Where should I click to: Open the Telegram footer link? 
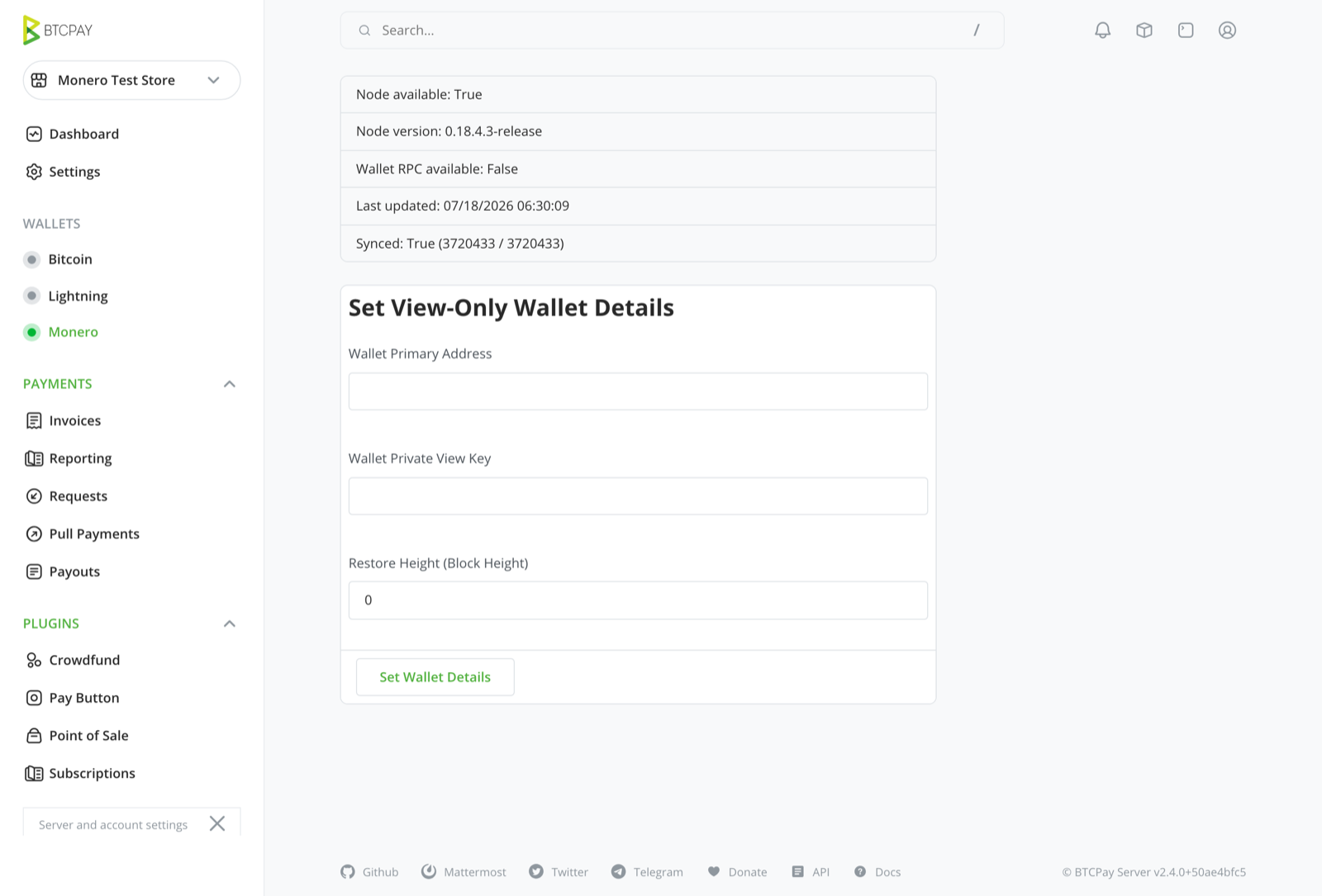click(x=647, y=872)
